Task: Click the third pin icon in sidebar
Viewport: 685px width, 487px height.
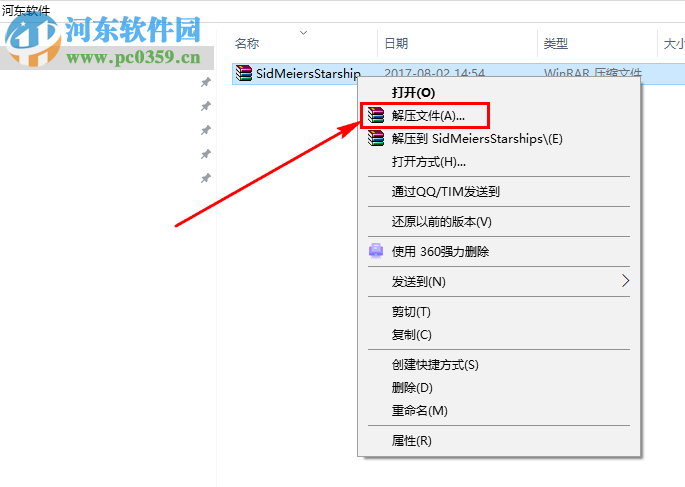Action: click(205, 130)
